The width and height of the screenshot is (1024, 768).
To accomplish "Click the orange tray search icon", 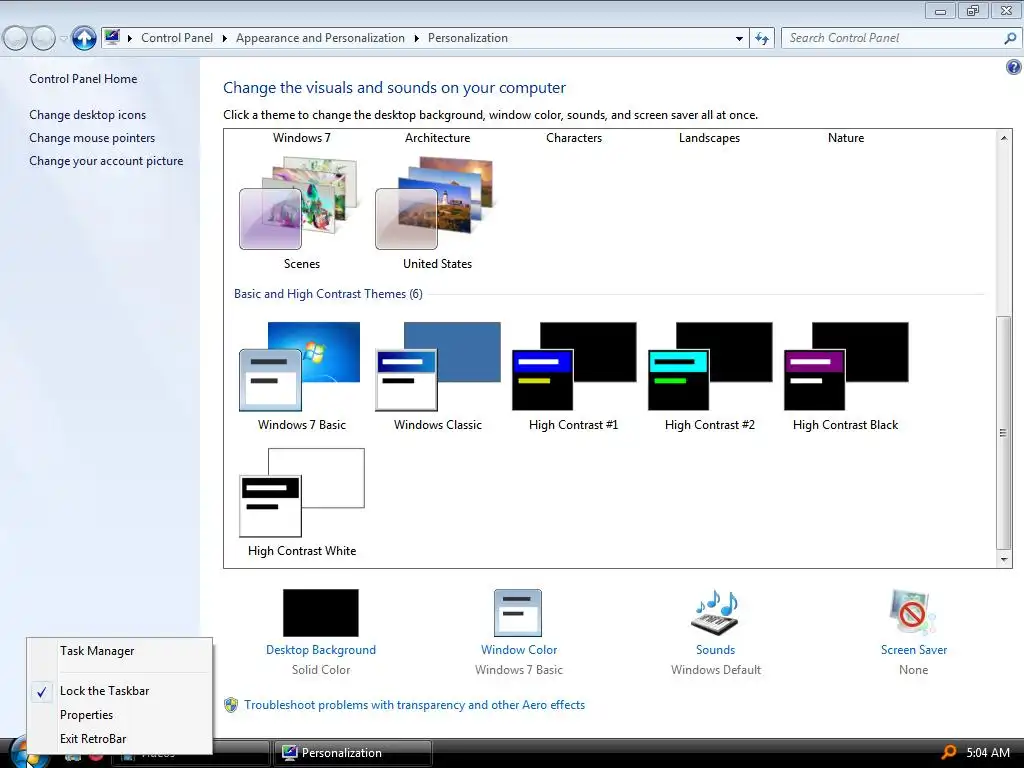I will coord(948,753).
